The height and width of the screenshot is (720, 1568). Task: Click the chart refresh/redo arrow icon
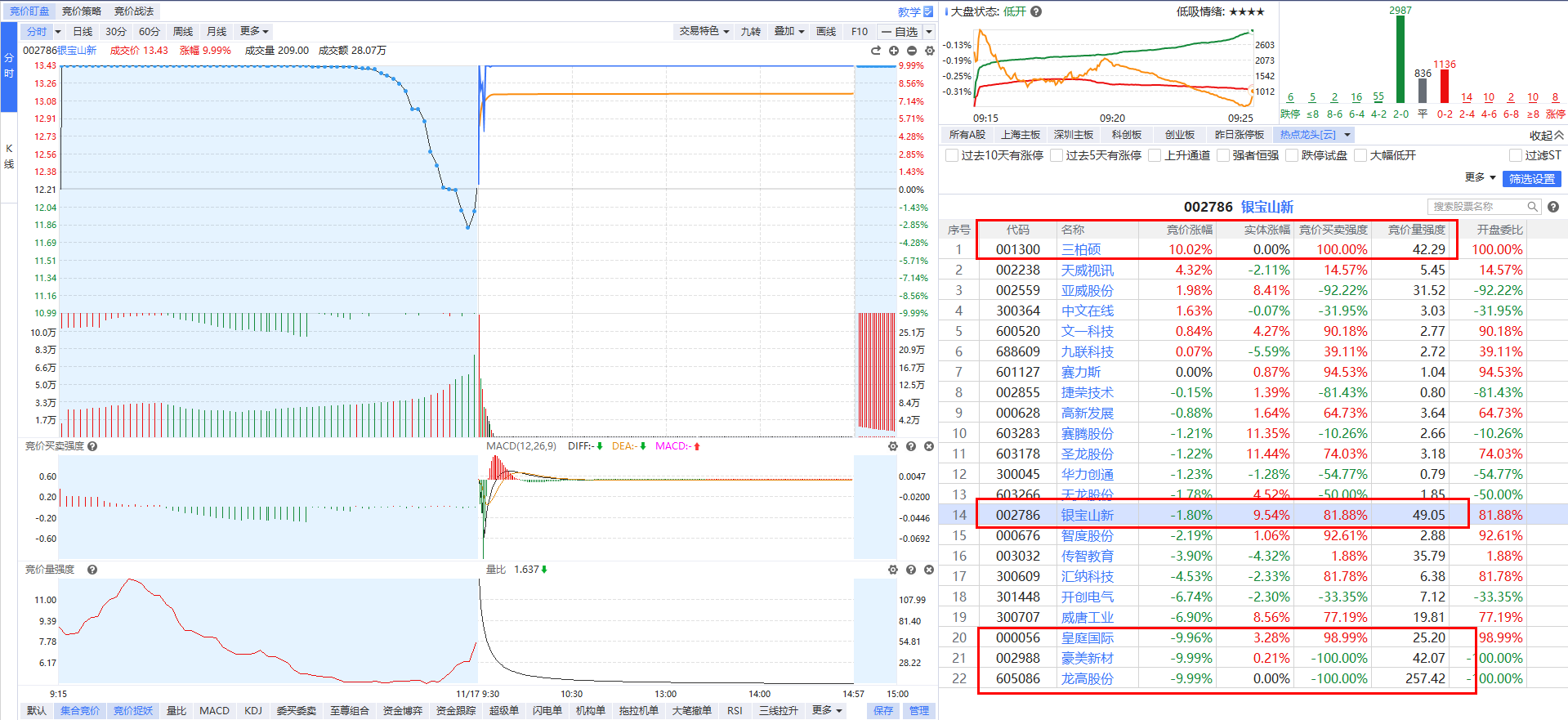point(876,51)
